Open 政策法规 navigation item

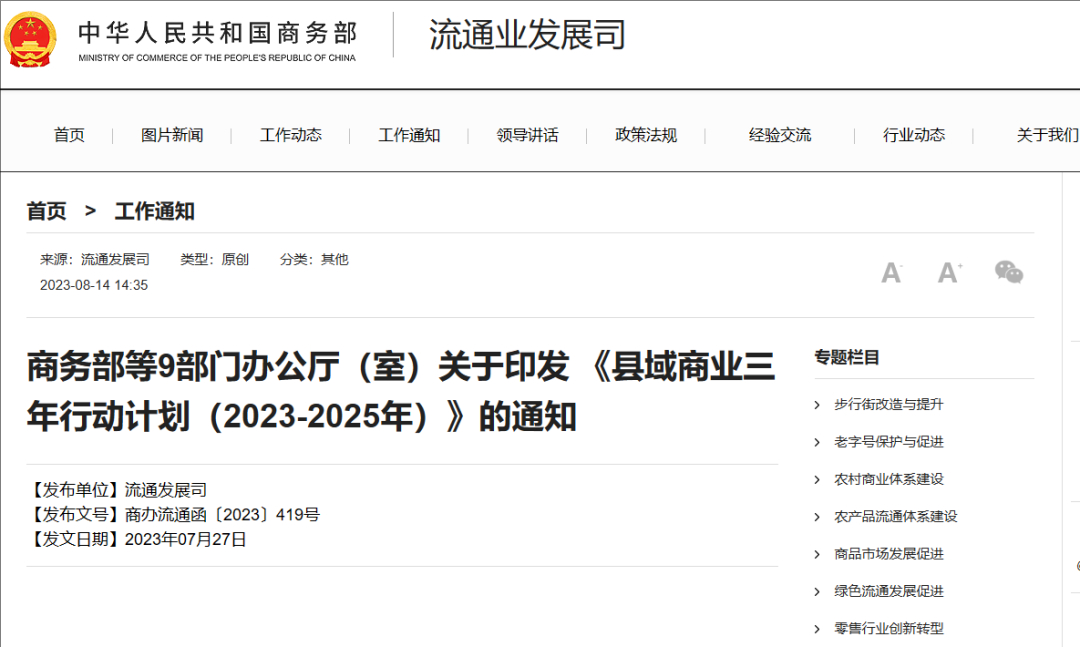click(646, 135)
